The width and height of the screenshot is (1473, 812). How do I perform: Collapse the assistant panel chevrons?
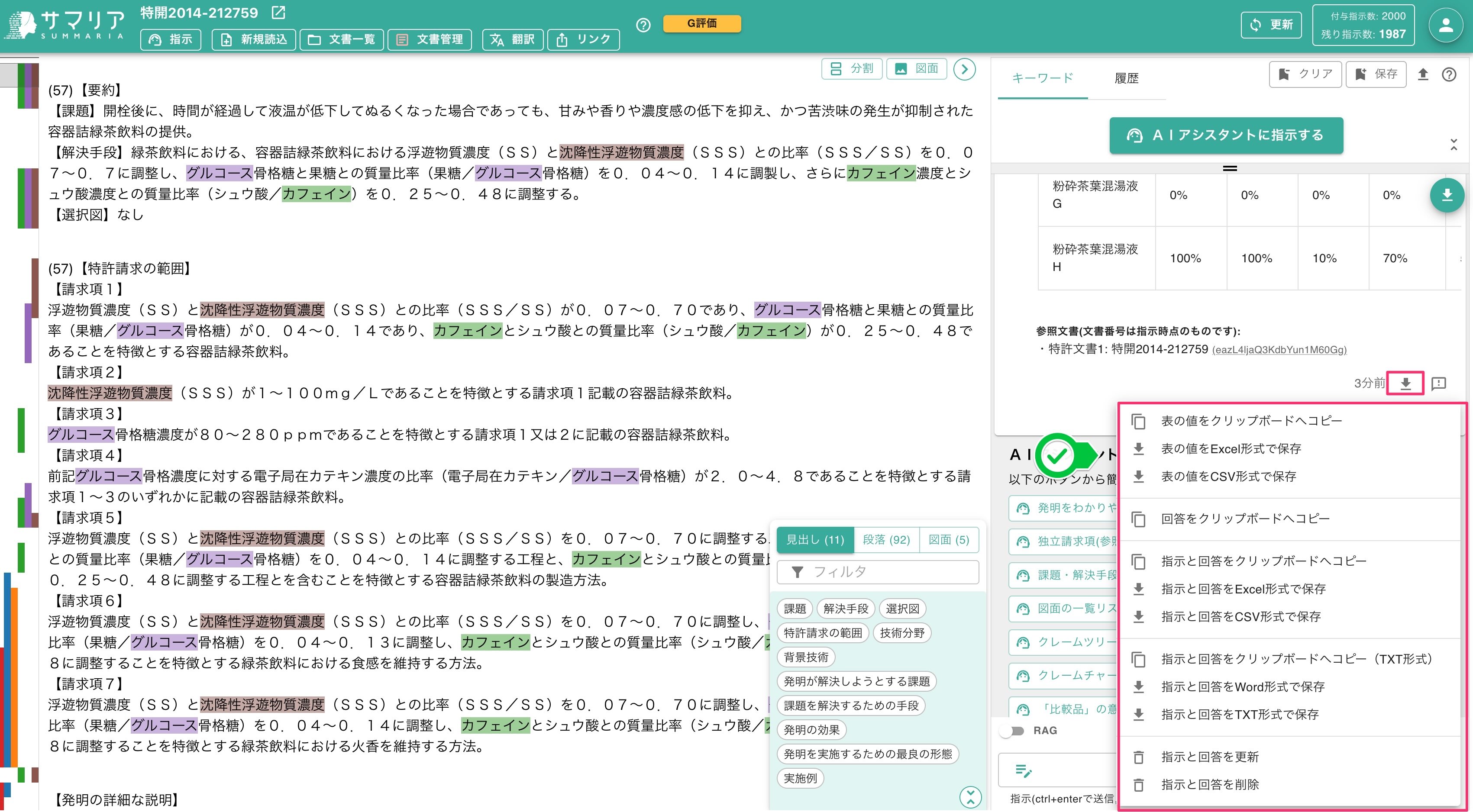[1454, 145]
